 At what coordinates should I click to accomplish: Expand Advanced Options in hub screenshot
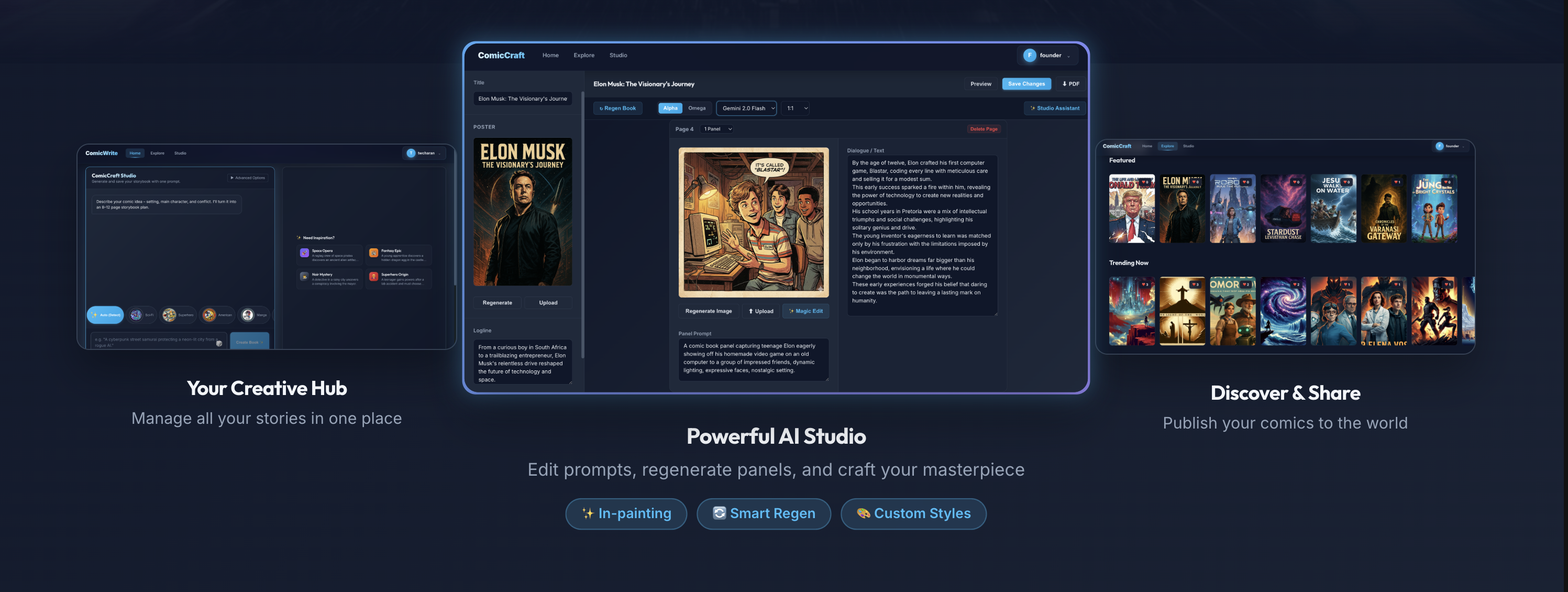(x=248, y=178)
